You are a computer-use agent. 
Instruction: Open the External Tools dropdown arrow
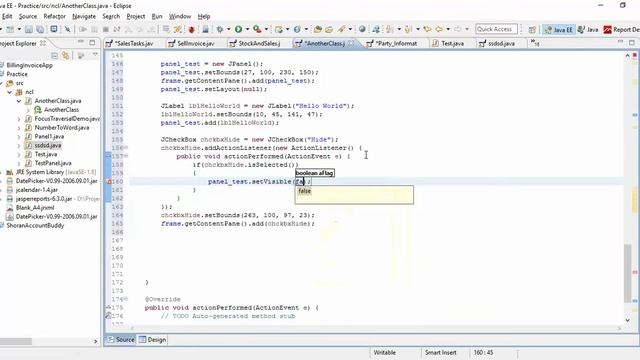point(266,29)
